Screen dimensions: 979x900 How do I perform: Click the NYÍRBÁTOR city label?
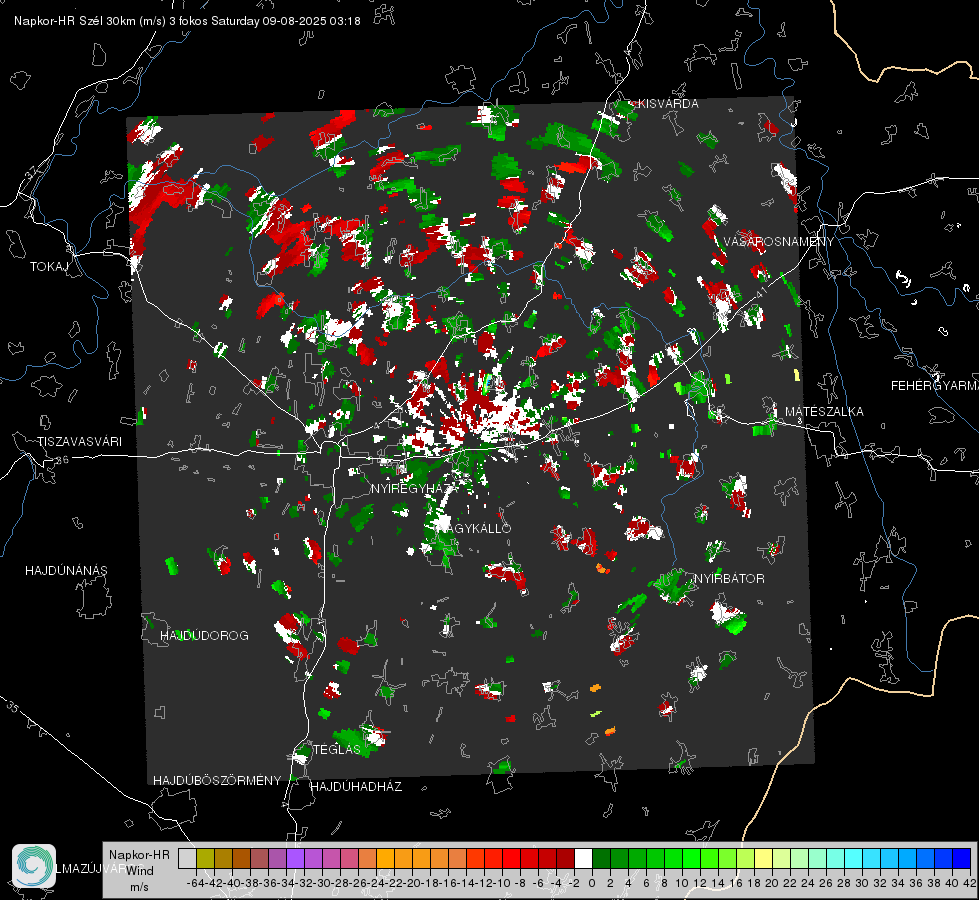729,579
